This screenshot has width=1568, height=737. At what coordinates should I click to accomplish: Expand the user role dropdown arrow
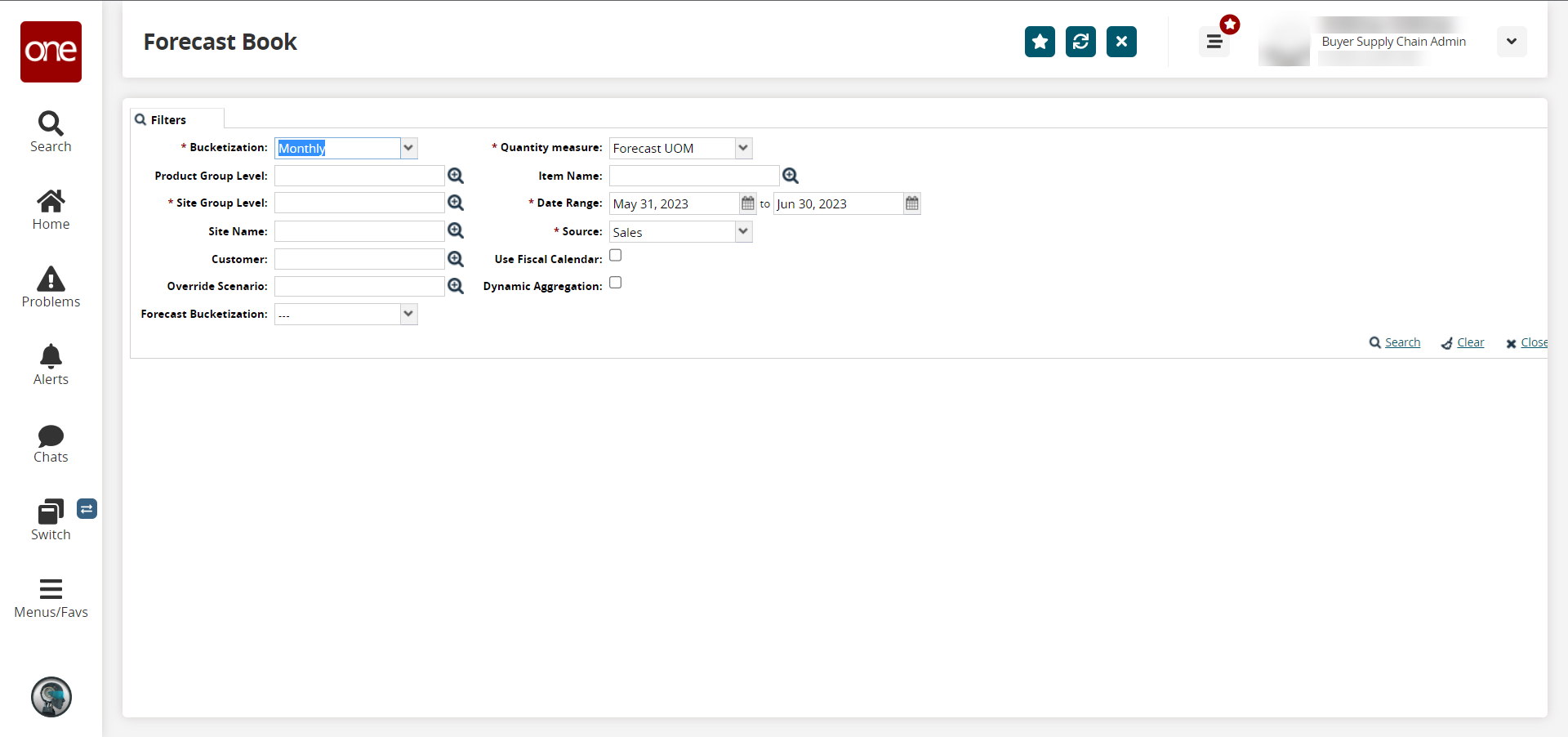tap(1512, 42)
